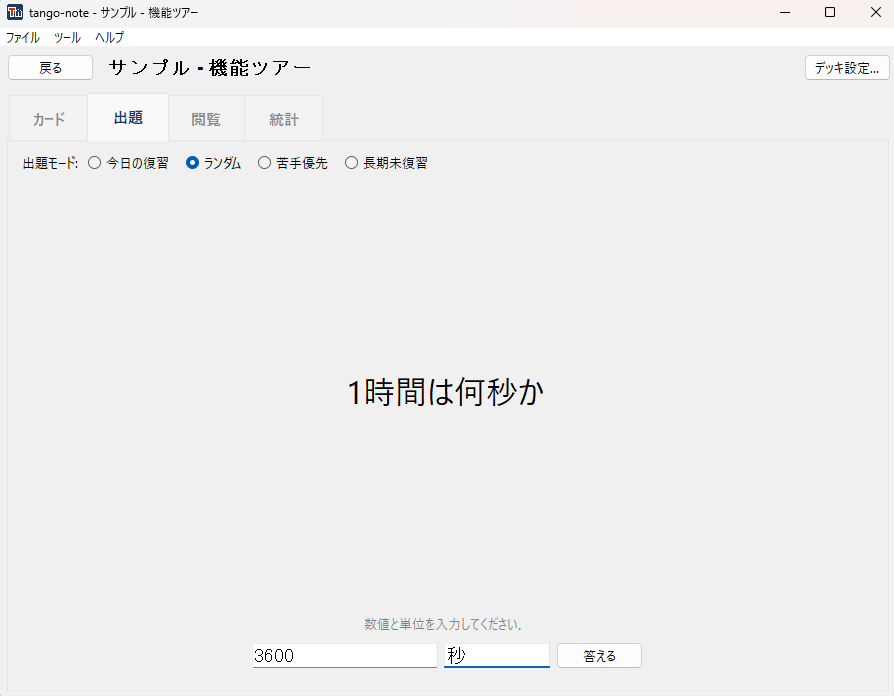Click the deck title サンプル - 機能ツアー

pos(210,68)
